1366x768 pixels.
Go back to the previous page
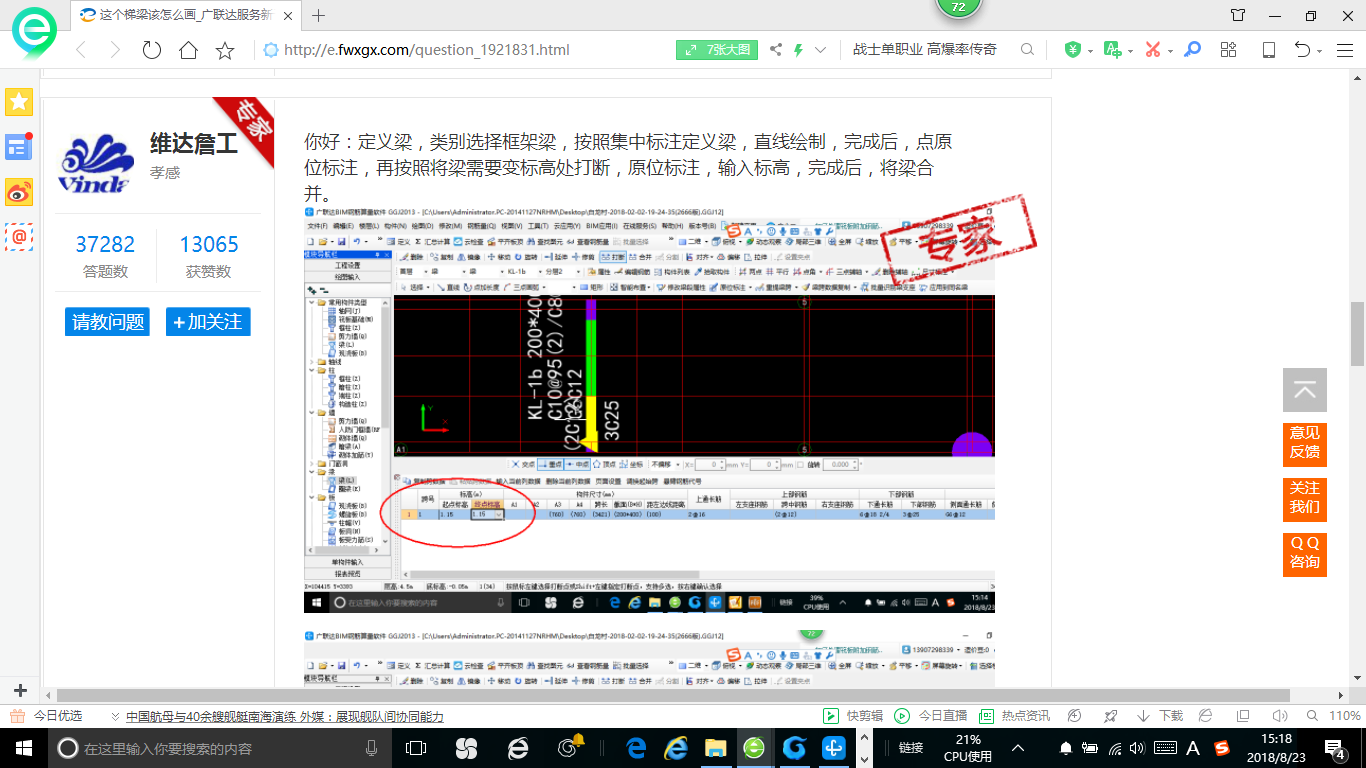coord(81,50)
